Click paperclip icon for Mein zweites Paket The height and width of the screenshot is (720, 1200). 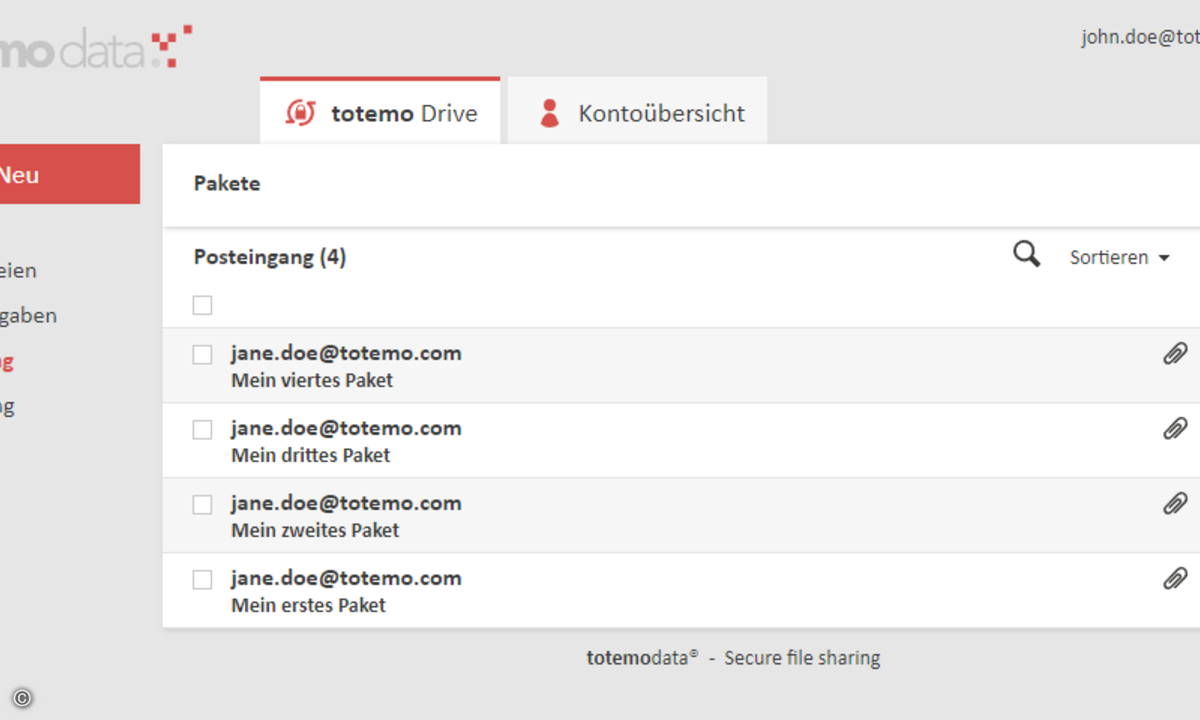[1175, 503]
